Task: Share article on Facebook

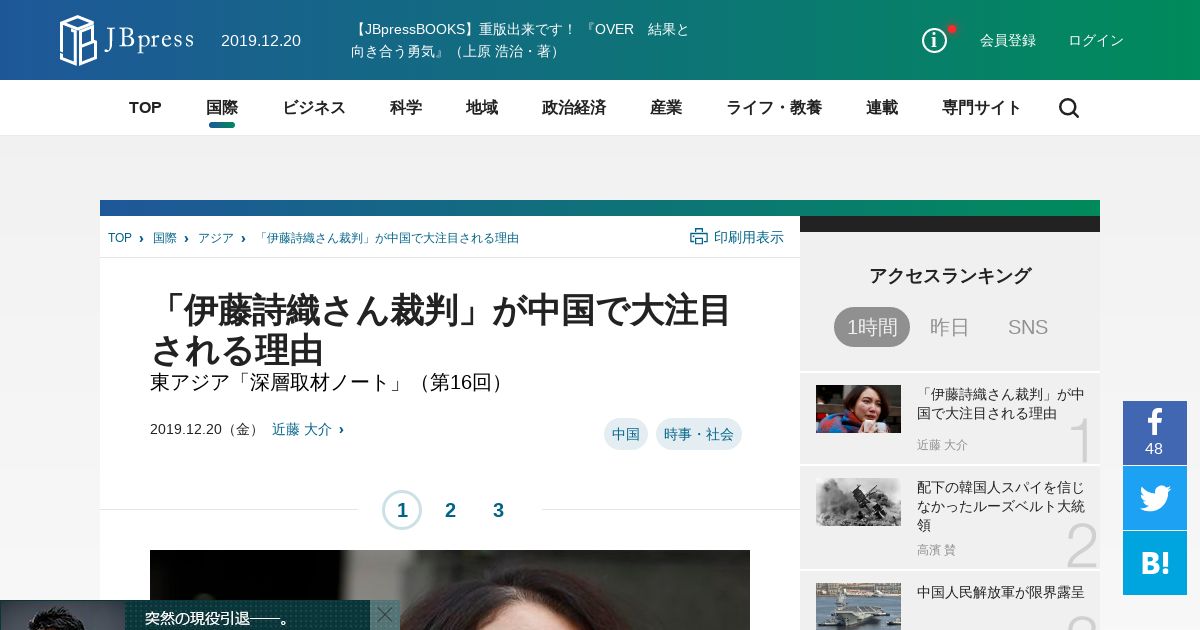Action: (1155, 433)
